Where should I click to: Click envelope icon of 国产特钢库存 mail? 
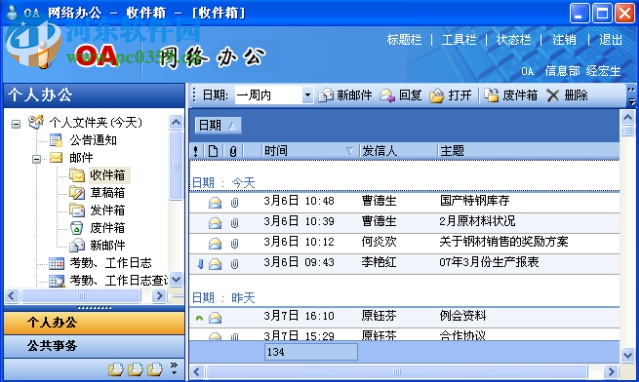click(215, 202)
